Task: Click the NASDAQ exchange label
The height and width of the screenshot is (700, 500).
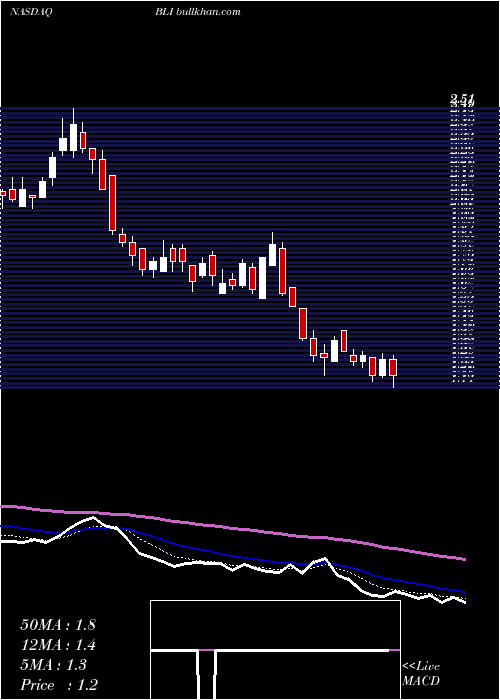Action: (31, 12)
